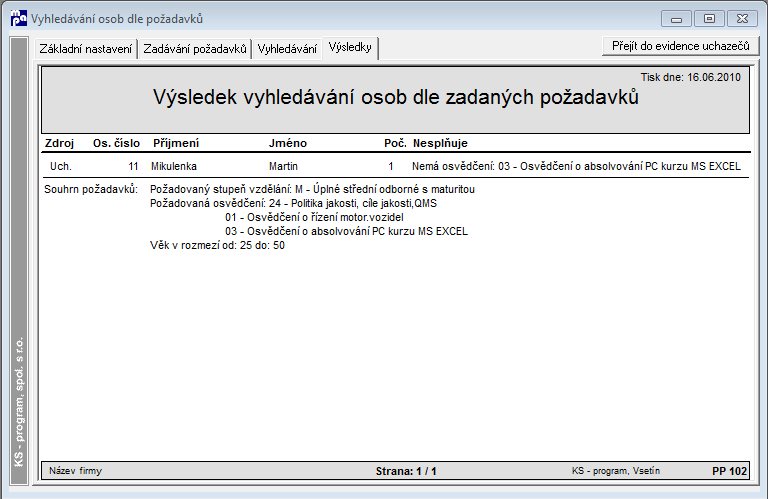The height and width of the screenshot is (499, 768).
Task: Click 03 - Osvědčení line in summary
Action: 346,231
